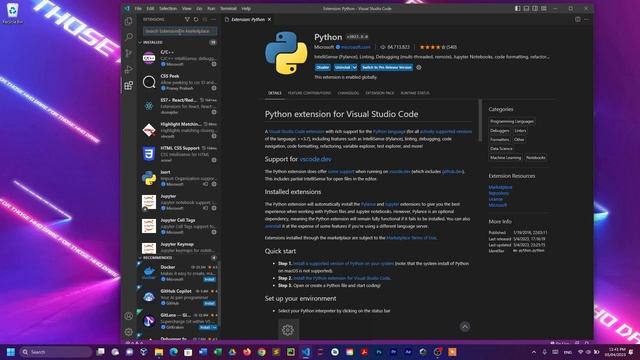Click the Search Extensions in Marketplace field
Screen dimensions: 640x360
180,31
